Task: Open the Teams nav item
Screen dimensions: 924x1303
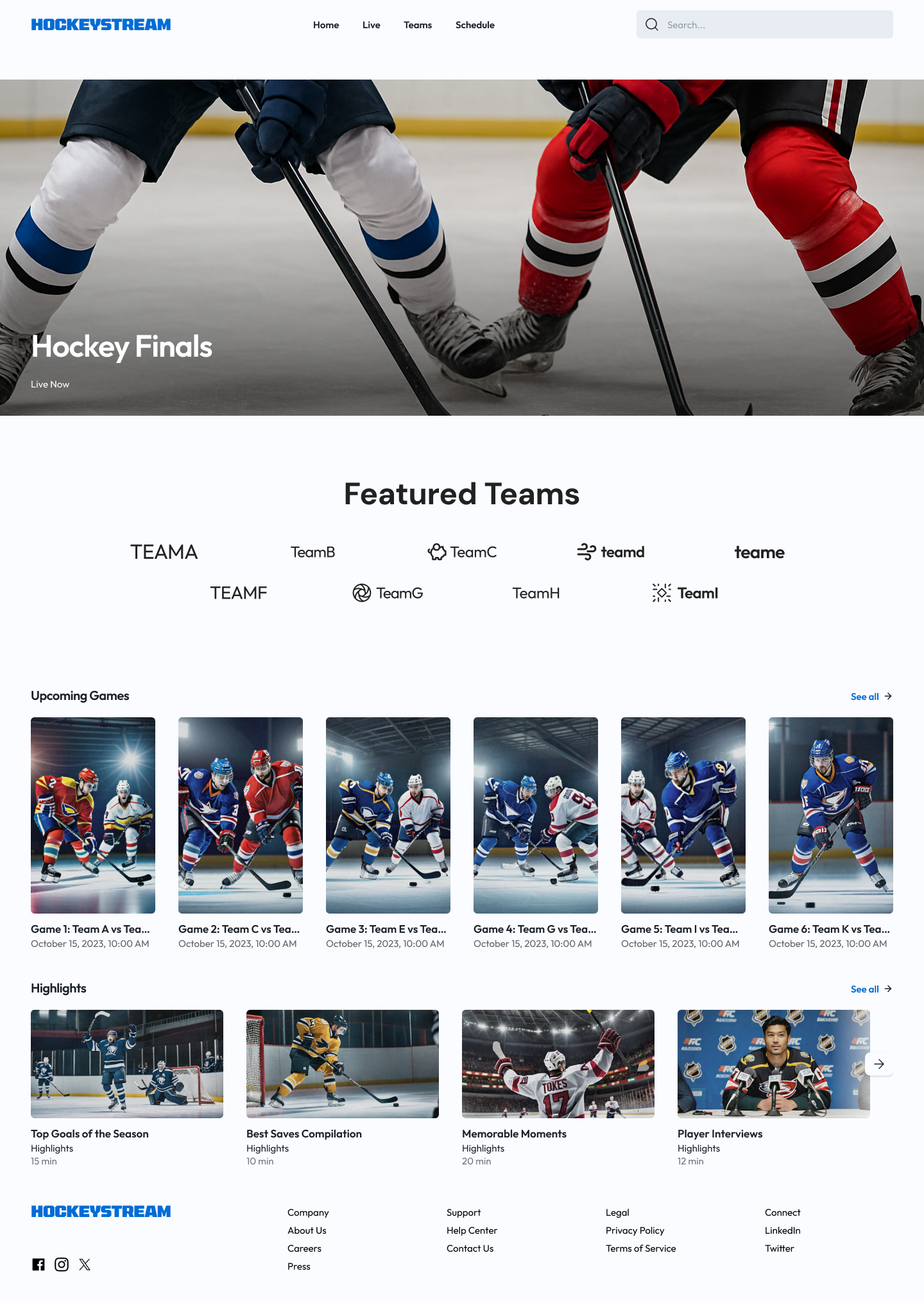Action: [x=418, y=25]
